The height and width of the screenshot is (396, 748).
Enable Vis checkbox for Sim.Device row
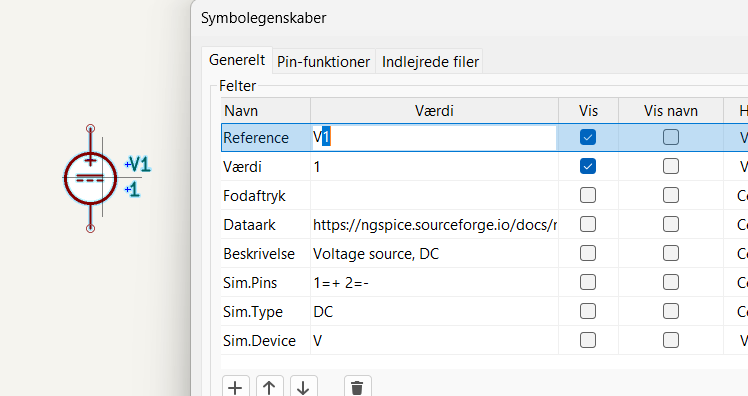(x=588, y=340)
